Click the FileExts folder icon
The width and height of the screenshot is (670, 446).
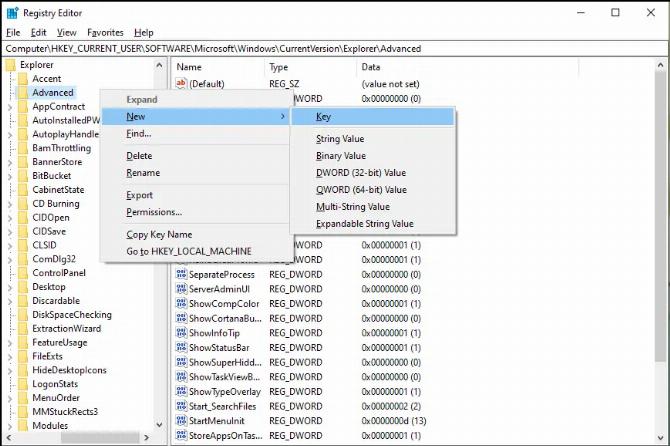click(23, 356)
